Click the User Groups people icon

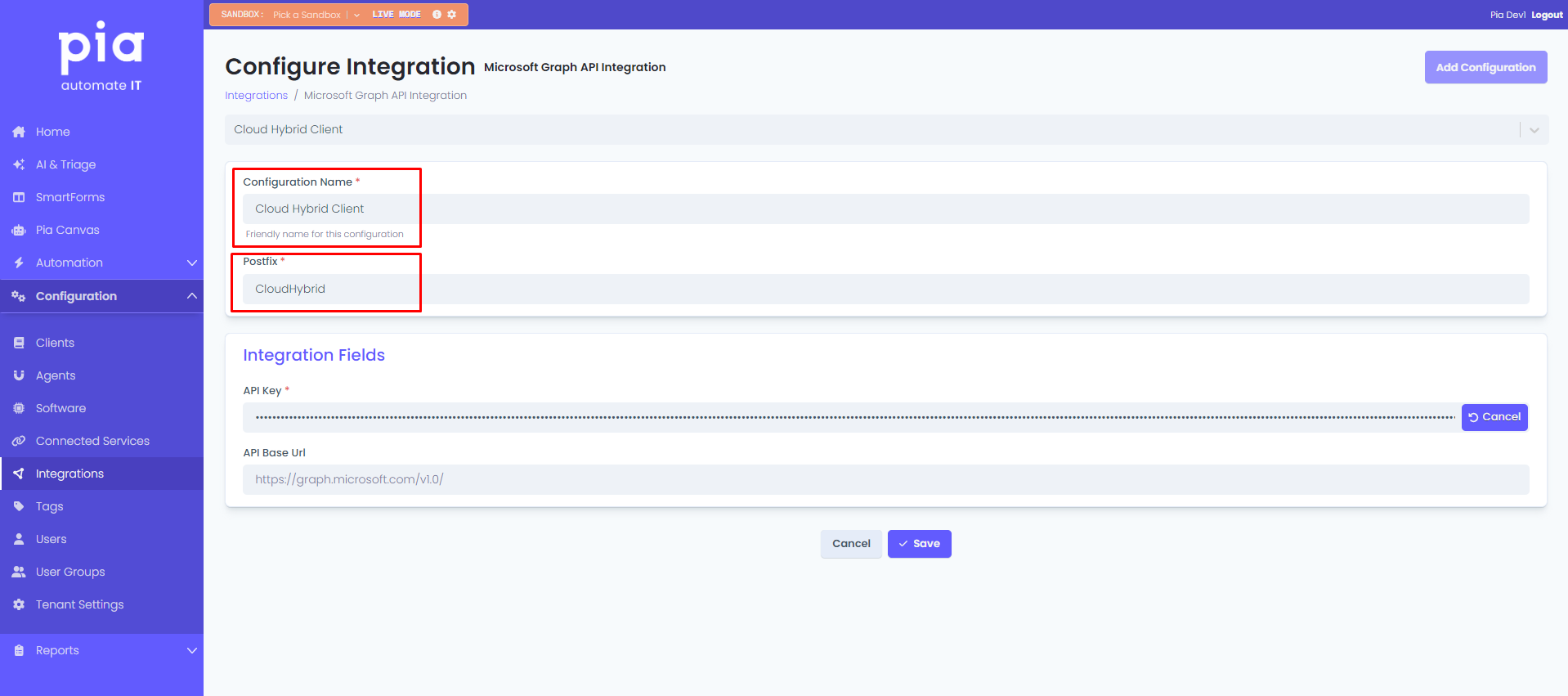click(x=19, y=572)
